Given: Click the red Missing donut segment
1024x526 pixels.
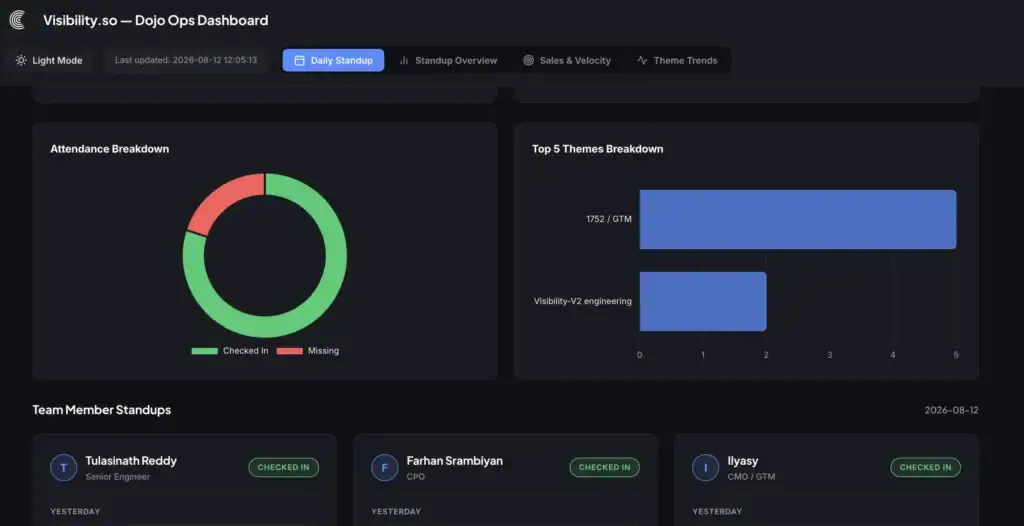Looking at the screenshot, I should click(221, 199).
